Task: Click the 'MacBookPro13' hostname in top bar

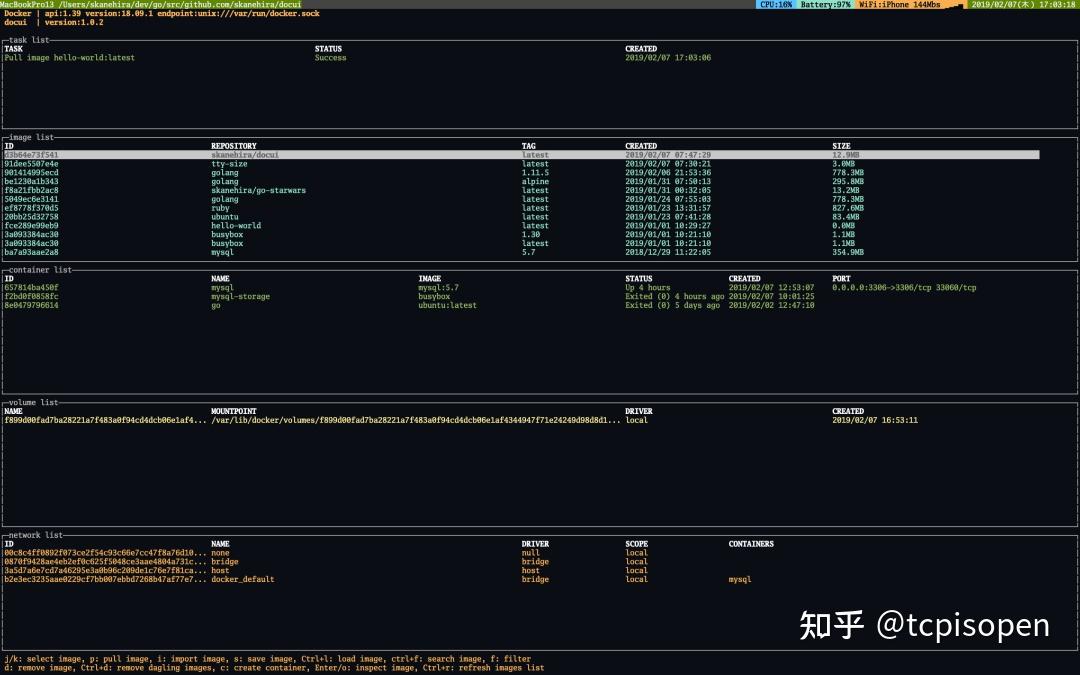Action: (x=27, y=4)
